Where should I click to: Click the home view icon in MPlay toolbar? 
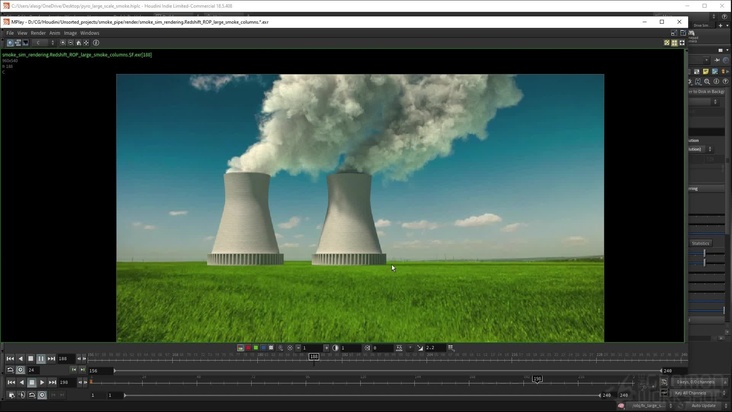coord(78,43)
